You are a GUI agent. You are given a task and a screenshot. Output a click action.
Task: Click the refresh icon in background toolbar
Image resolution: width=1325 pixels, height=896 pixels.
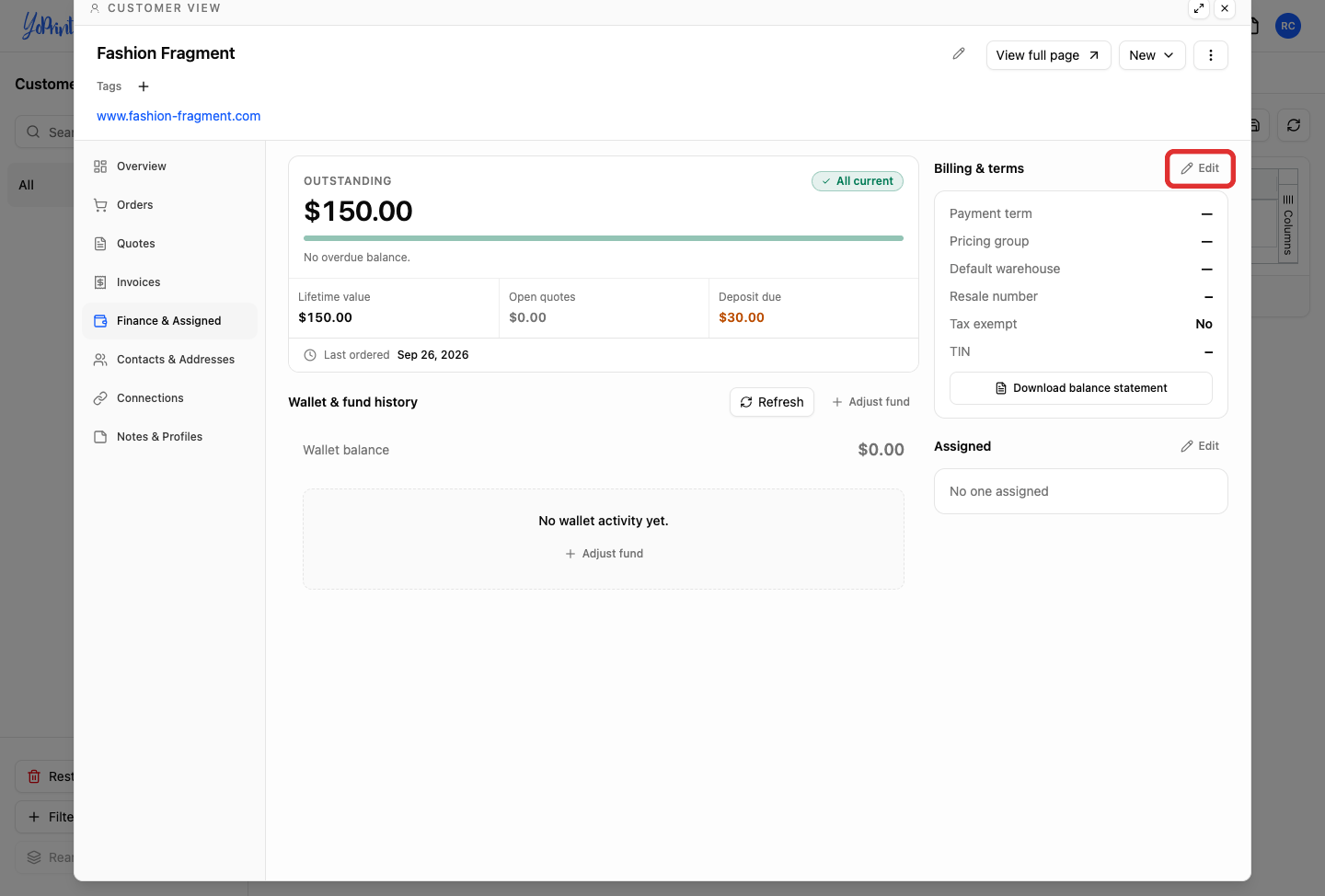click(1294, 125)
